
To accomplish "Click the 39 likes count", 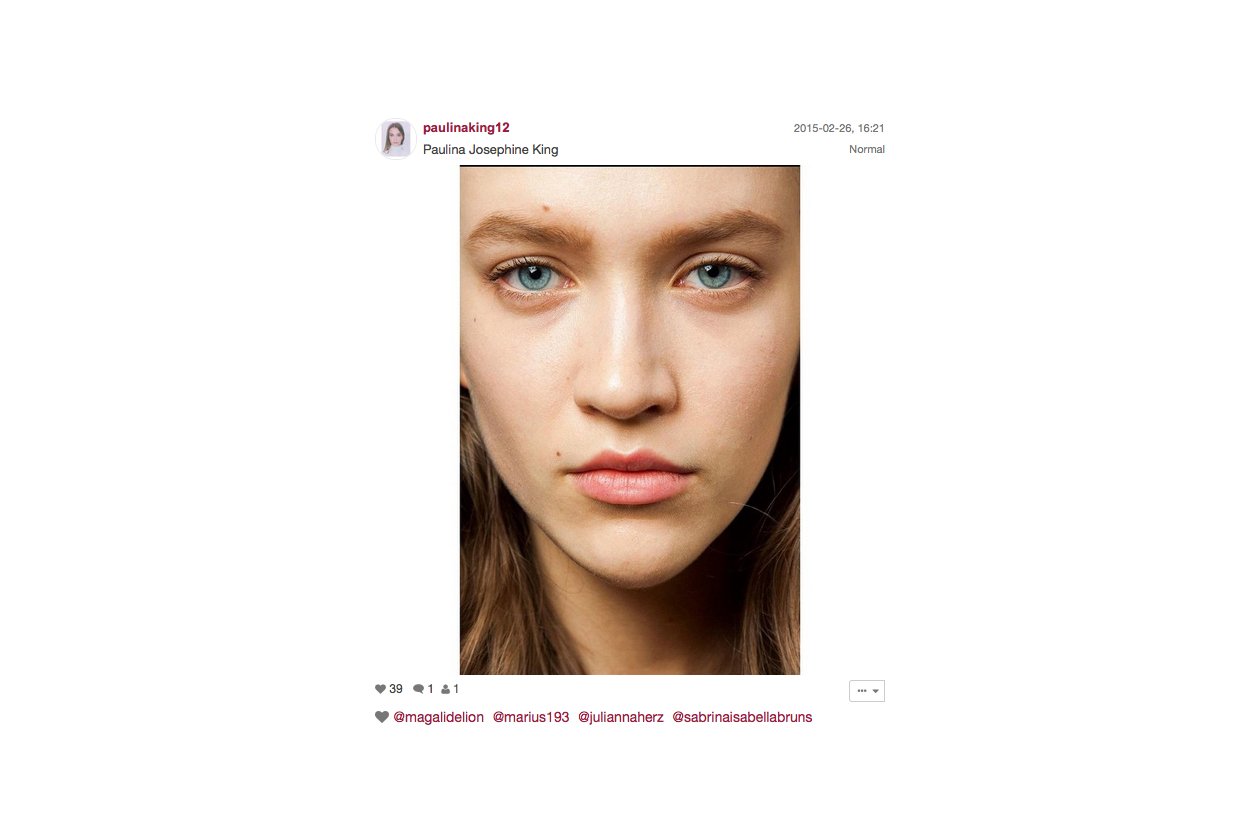I will (396, 689).
